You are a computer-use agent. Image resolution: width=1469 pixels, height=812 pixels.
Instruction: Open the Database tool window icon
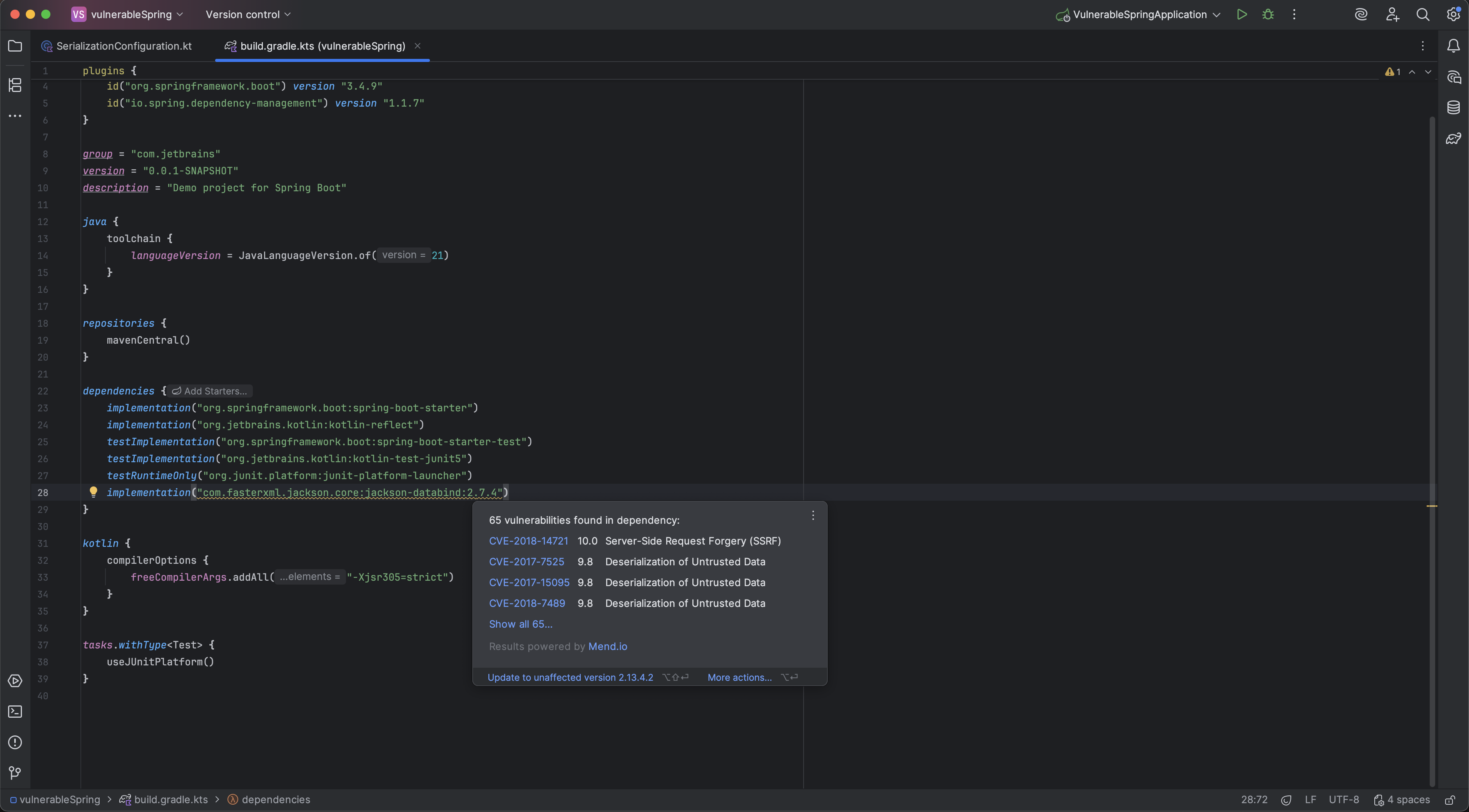point(1453,107)
